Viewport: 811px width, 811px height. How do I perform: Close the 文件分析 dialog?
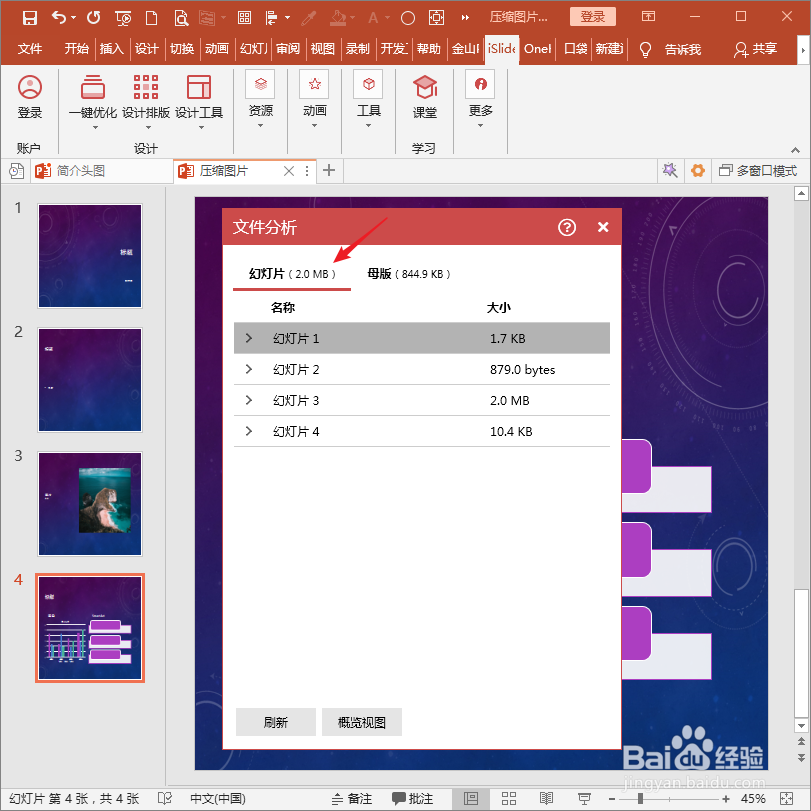(x=603, y=227)
